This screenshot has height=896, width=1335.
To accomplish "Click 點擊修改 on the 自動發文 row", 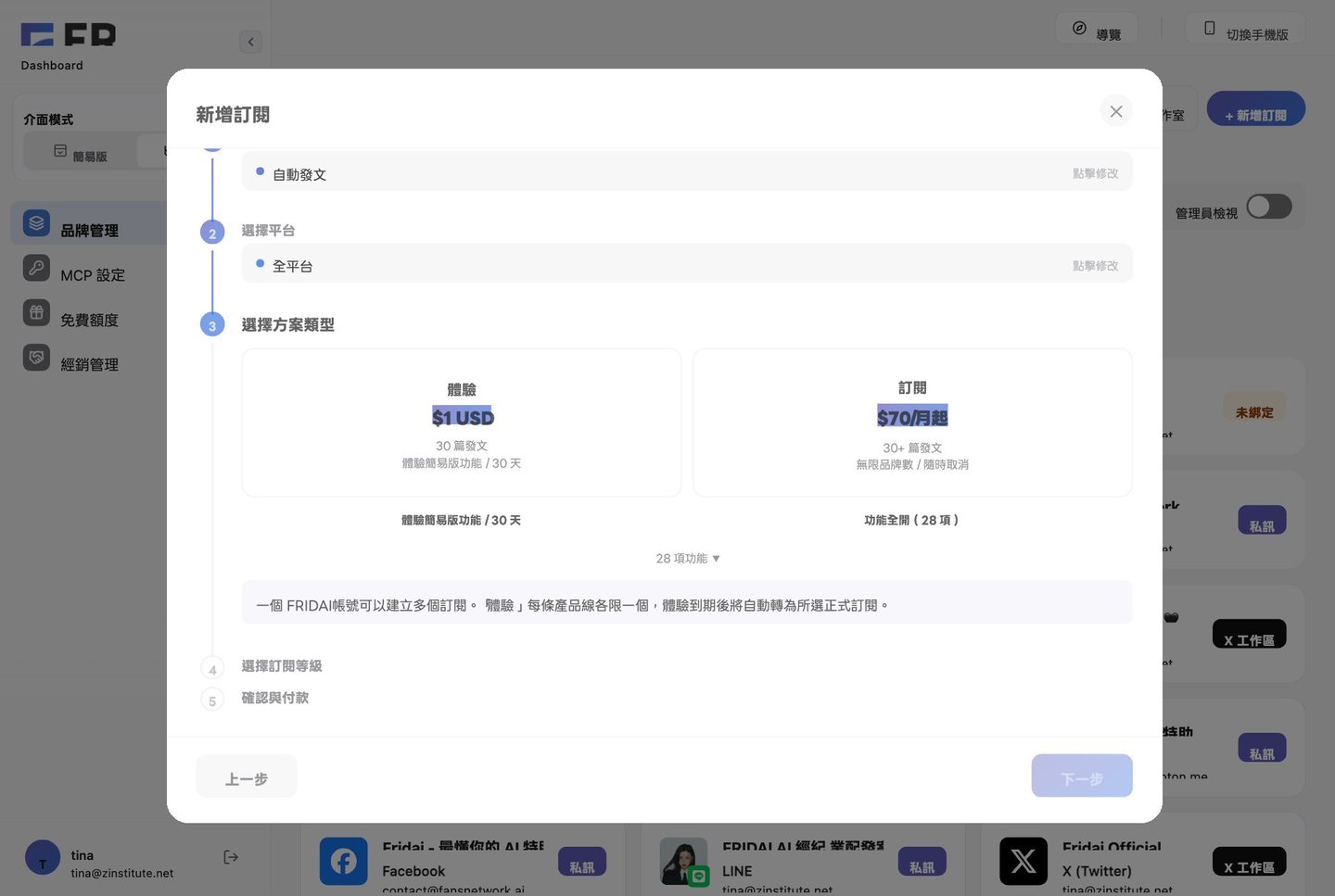I will tap(1095, 173).
